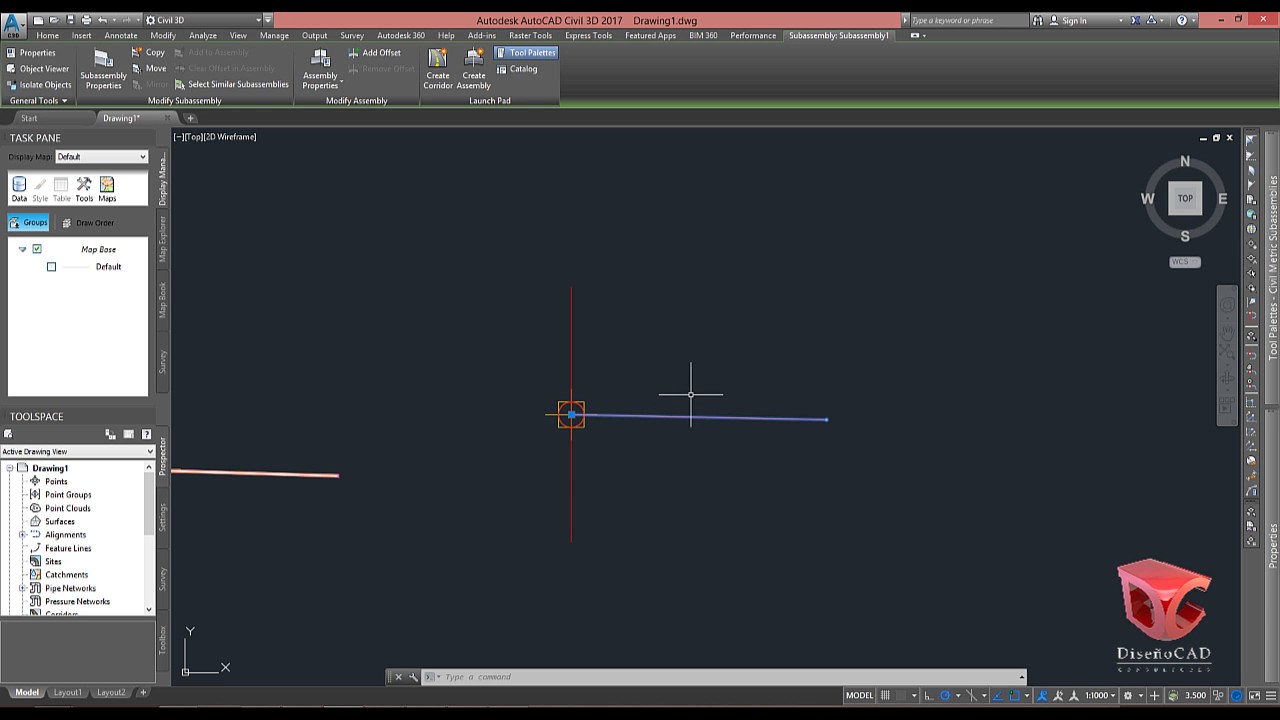Click the viewport Top view control label
The height and width of the screenshot is (720, 1280).
tap(194, 137)
